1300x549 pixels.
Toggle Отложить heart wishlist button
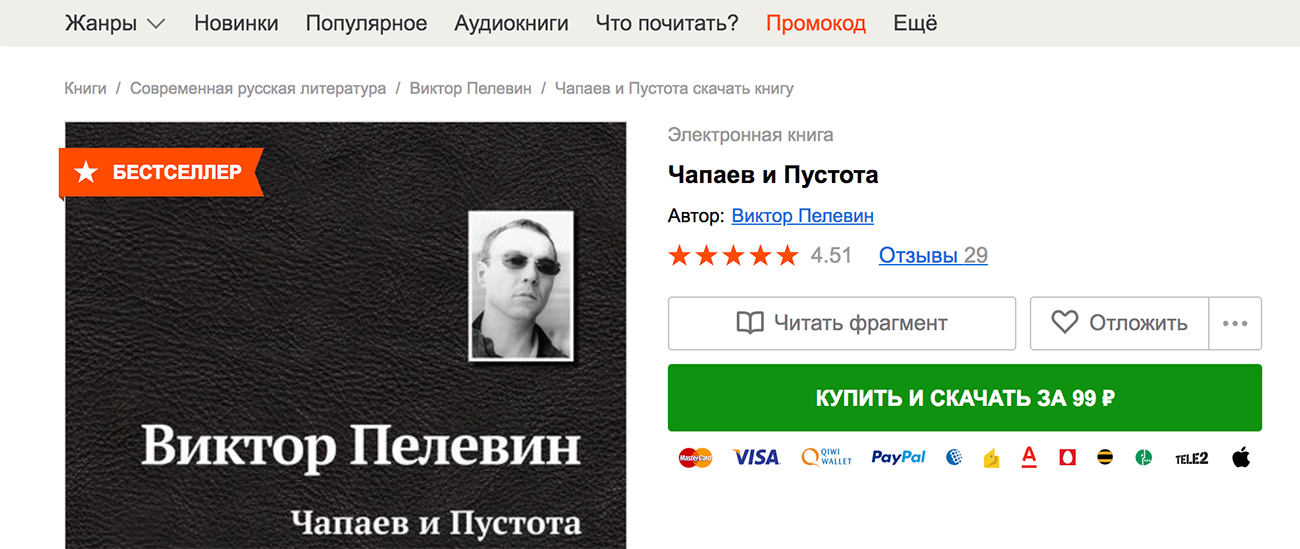[x=1119, y=323]
